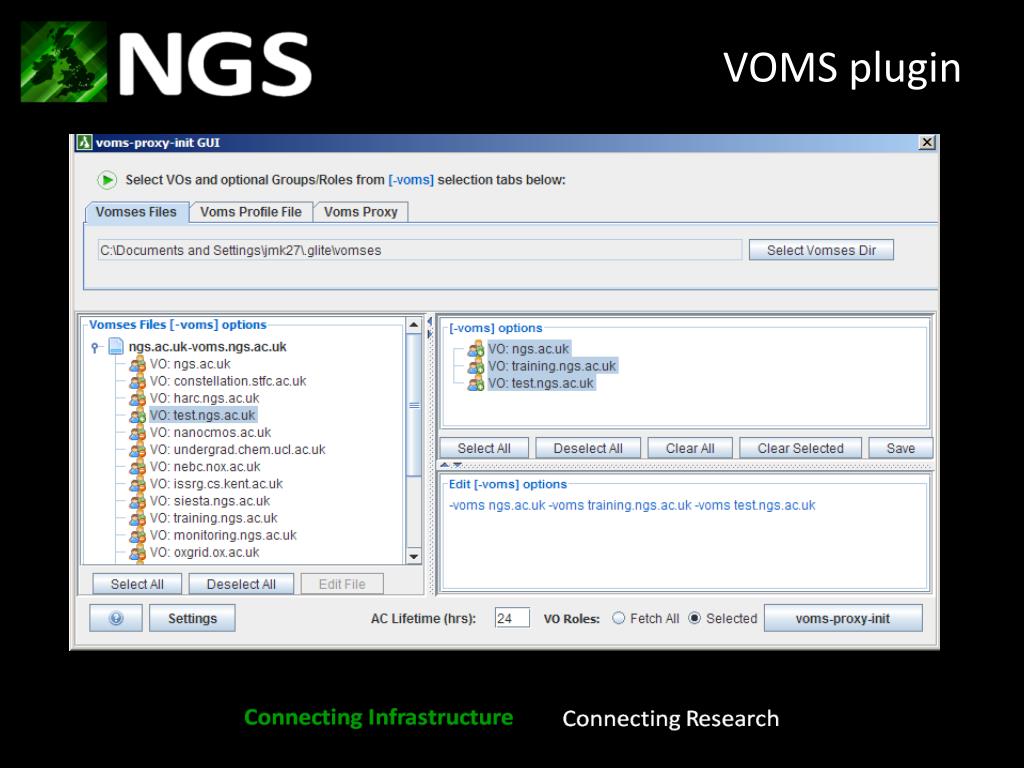Collapse split pane using the top left-pointing arrow
The height and width of the screenshot is (768, 1024).
coord(430,321)
